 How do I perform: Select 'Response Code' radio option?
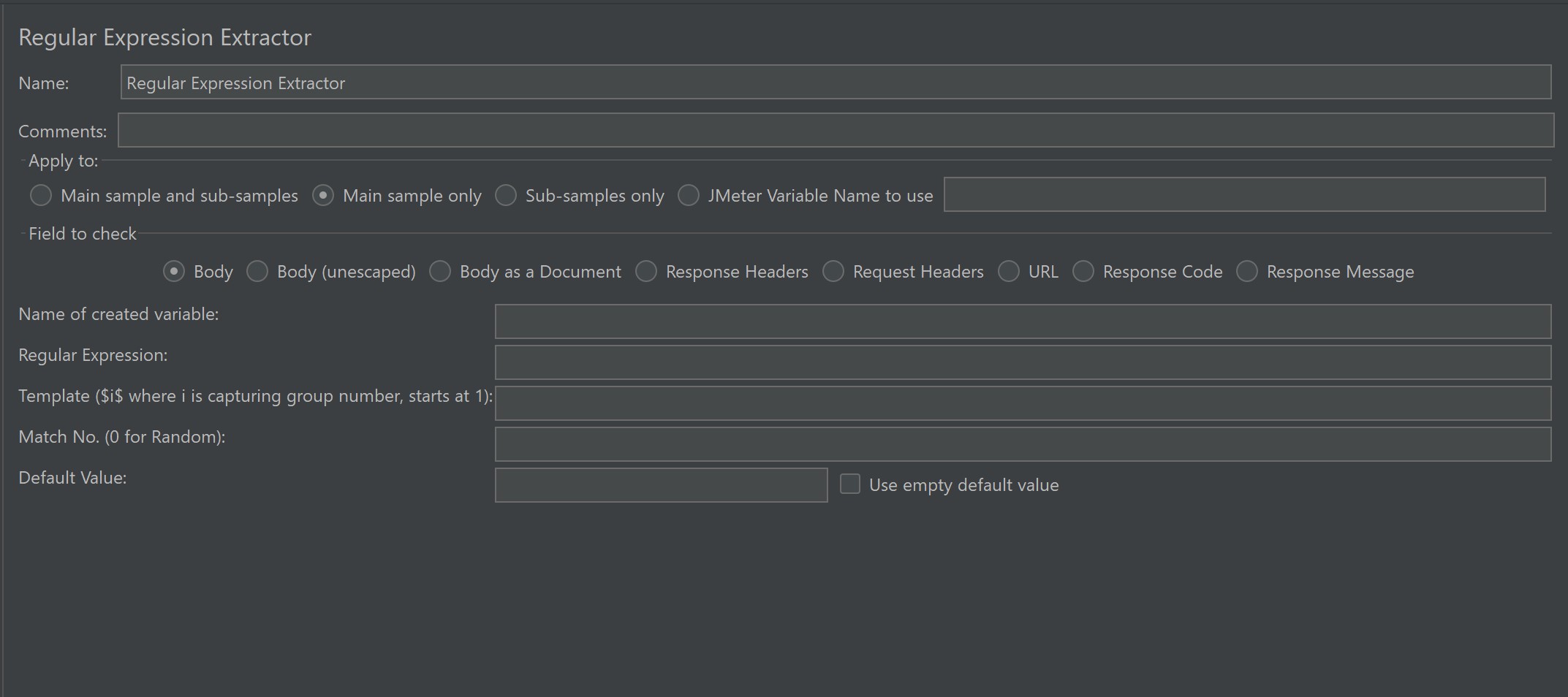click(x=1083, y=271)
